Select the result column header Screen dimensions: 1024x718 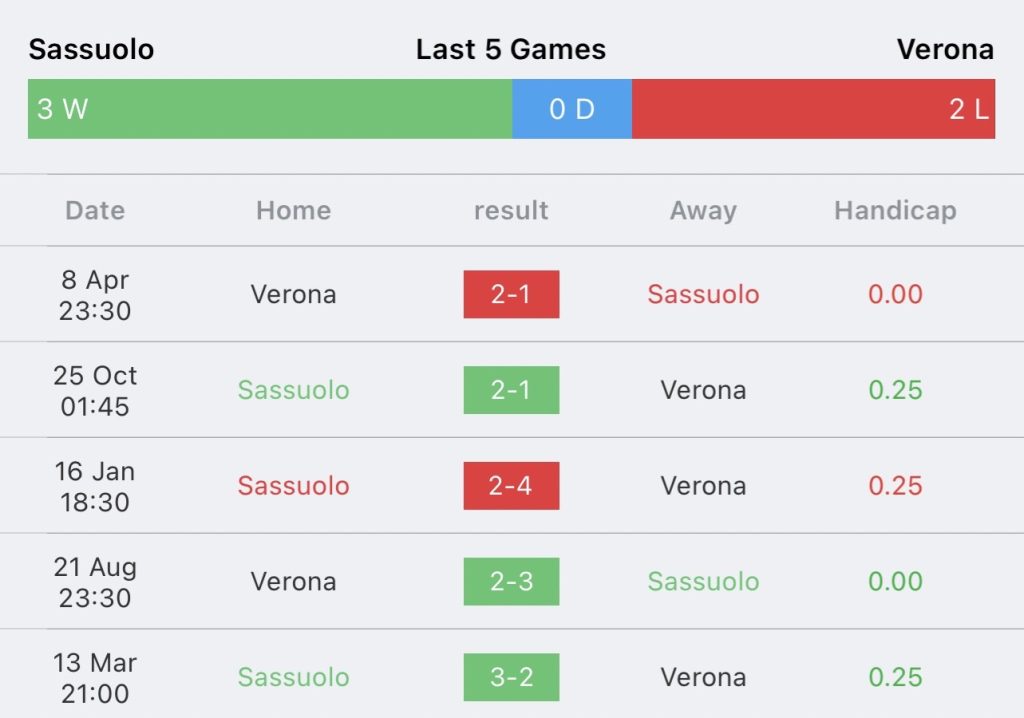511,210
